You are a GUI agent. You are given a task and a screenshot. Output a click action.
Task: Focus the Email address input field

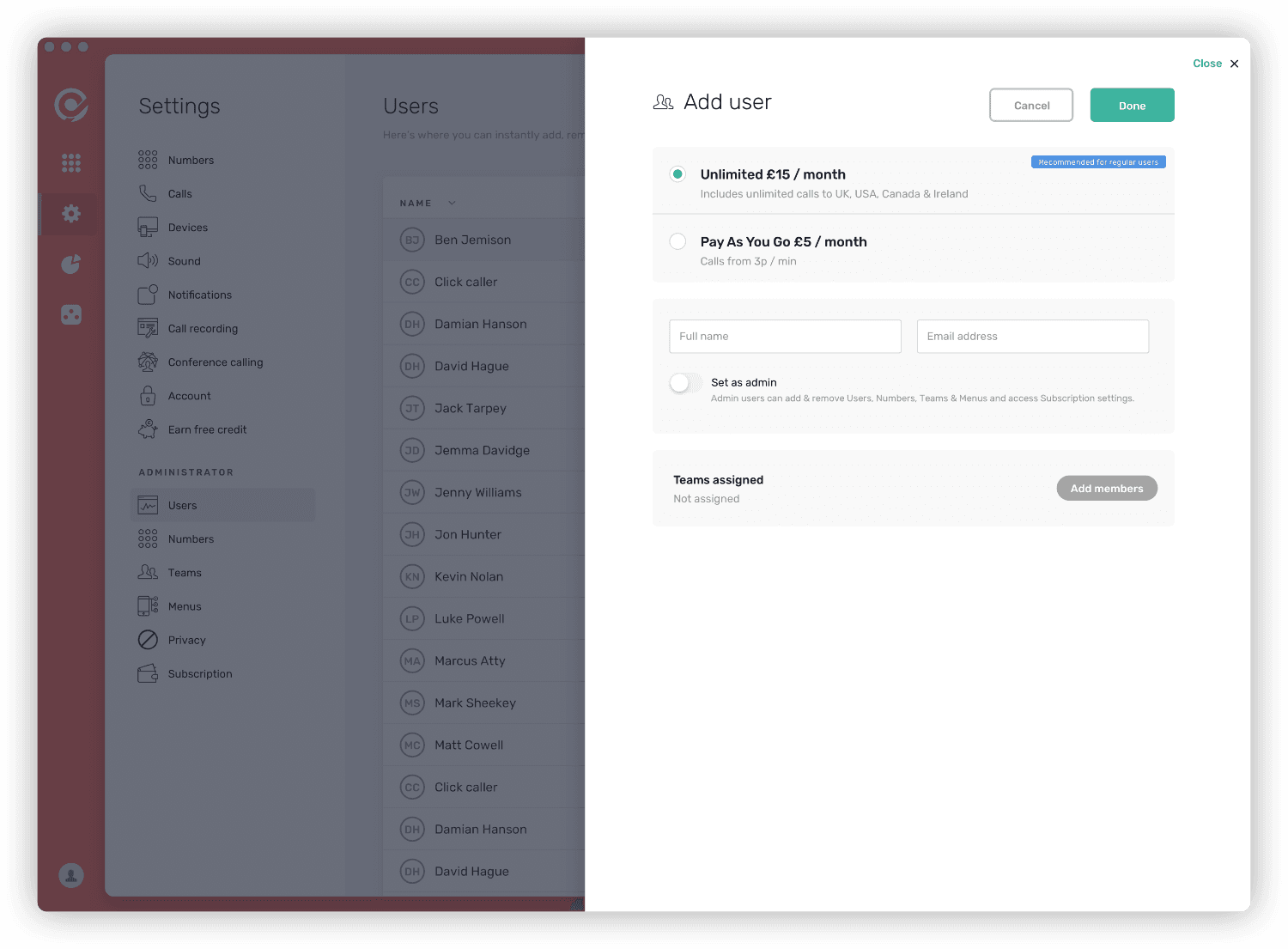[x=1033, y=337]
